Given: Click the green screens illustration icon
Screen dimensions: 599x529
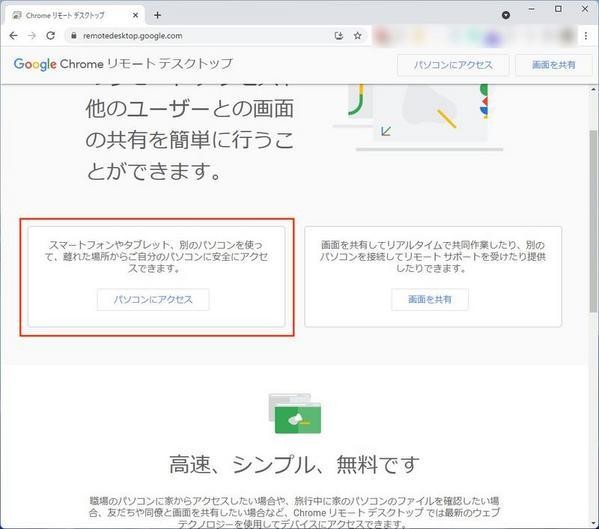Looking at the screenshot, I should point(295,414).
